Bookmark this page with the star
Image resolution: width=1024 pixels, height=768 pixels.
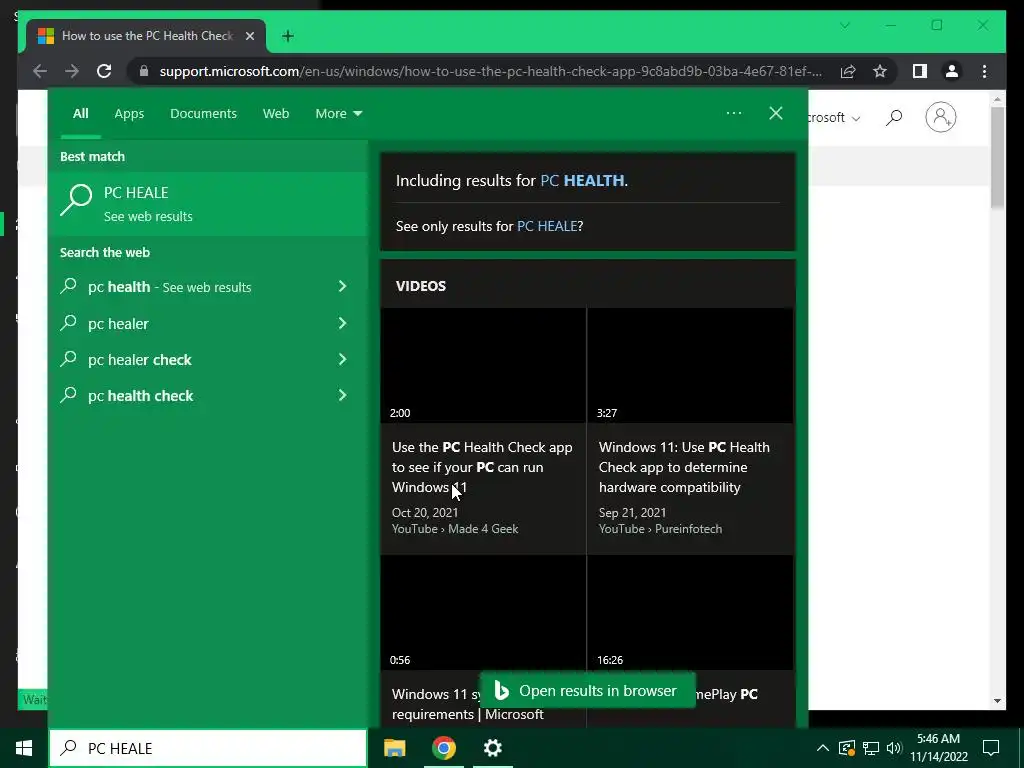[880, 71]
